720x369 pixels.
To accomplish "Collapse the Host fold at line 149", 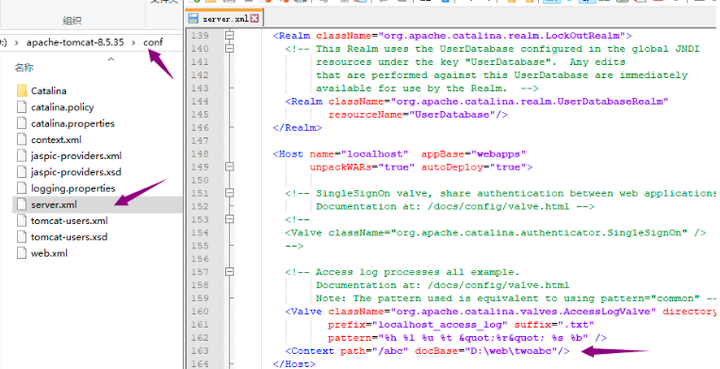I will [229, 167].
